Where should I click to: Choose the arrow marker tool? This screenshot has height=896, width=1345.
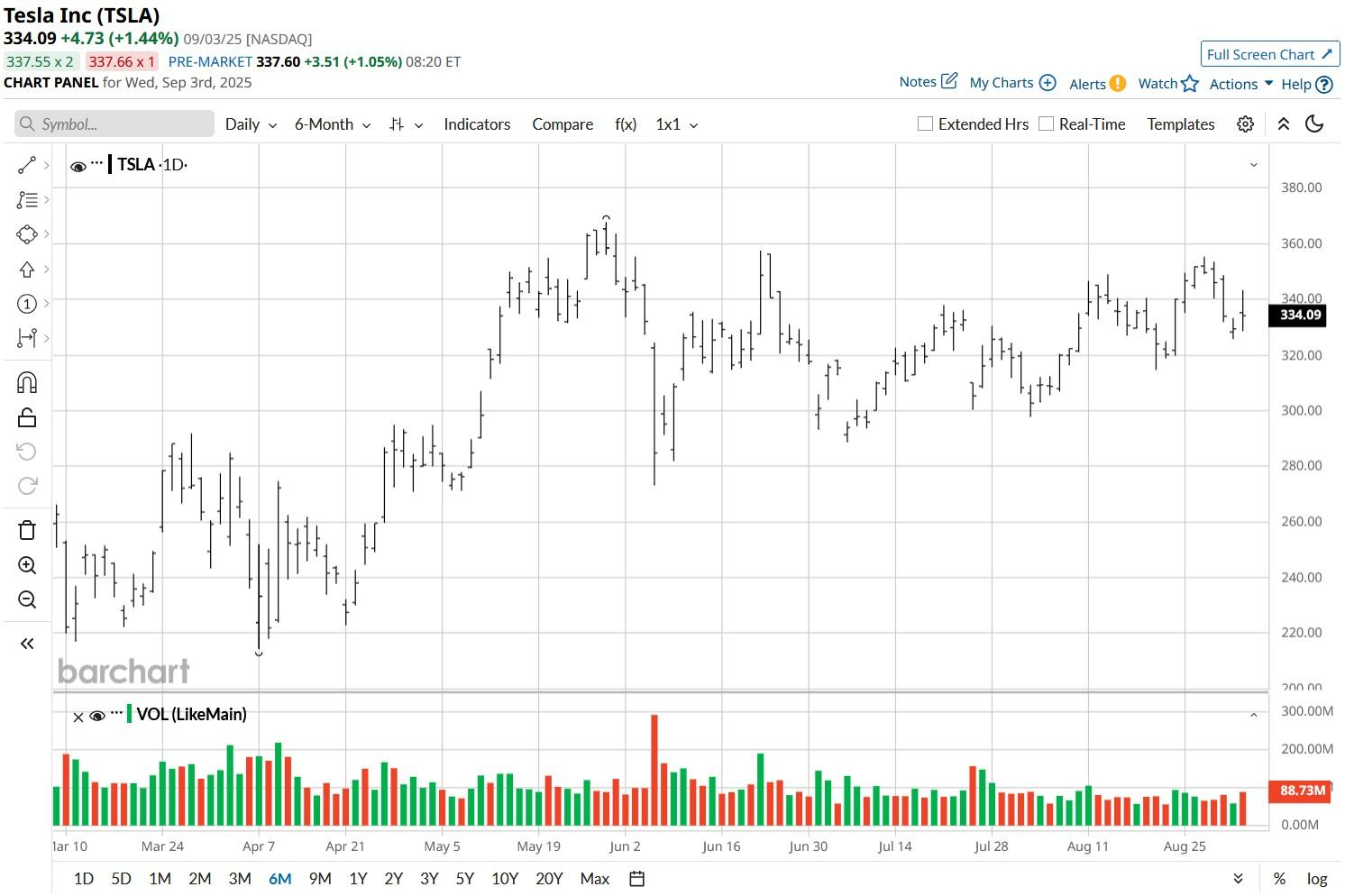(27, 270)
